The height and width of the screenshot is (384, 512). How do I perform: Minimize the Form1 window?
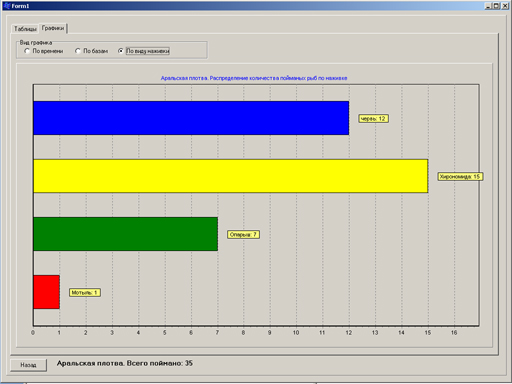tap(488, 6)
